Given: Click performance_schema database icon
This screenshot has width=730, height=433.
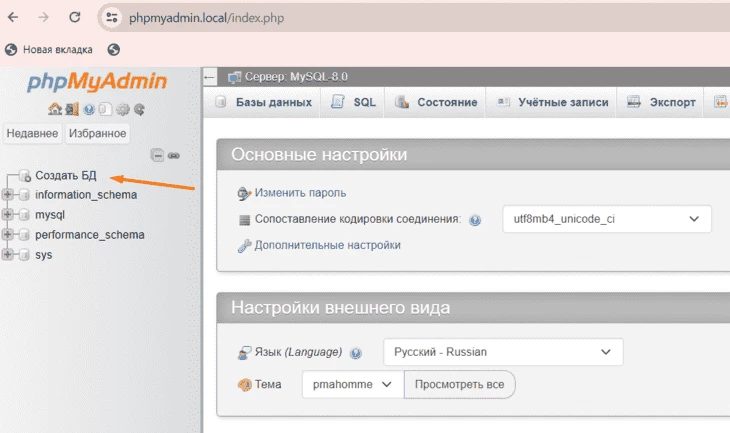Looking at the screenshot, I should tap(24, 235).
